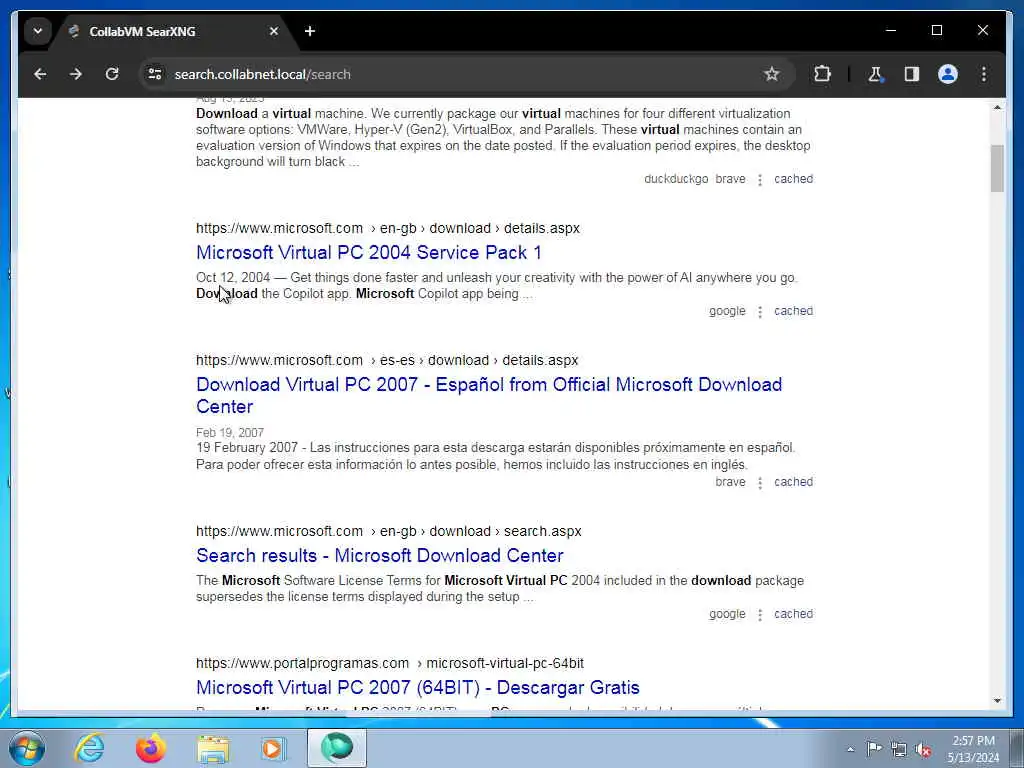
Task: Click 'google' label under Virtual PC 2004 result
Action: click(x=727, y=311)
